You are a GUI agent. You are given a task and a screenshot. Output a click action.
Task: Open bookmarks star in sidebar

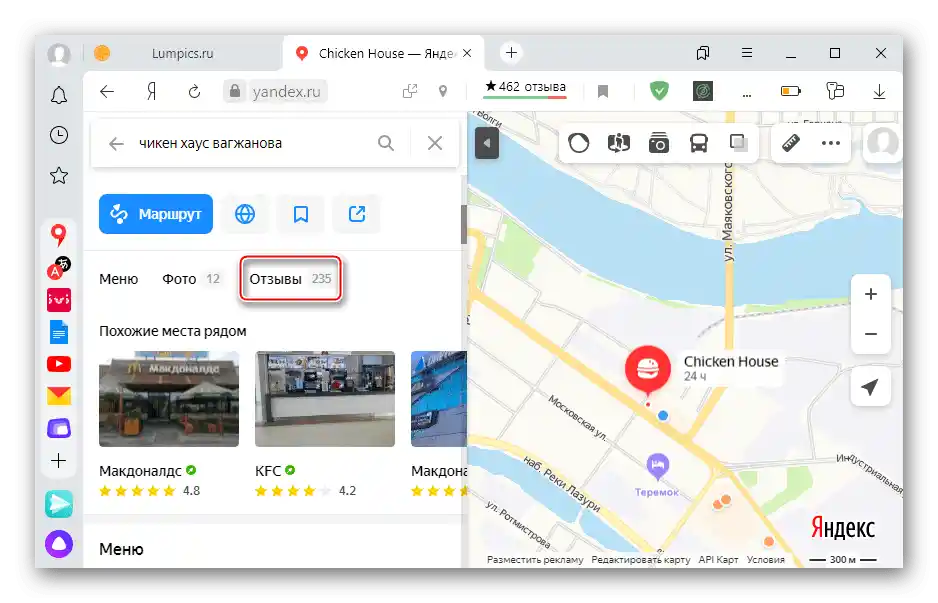tap(59, 175)
